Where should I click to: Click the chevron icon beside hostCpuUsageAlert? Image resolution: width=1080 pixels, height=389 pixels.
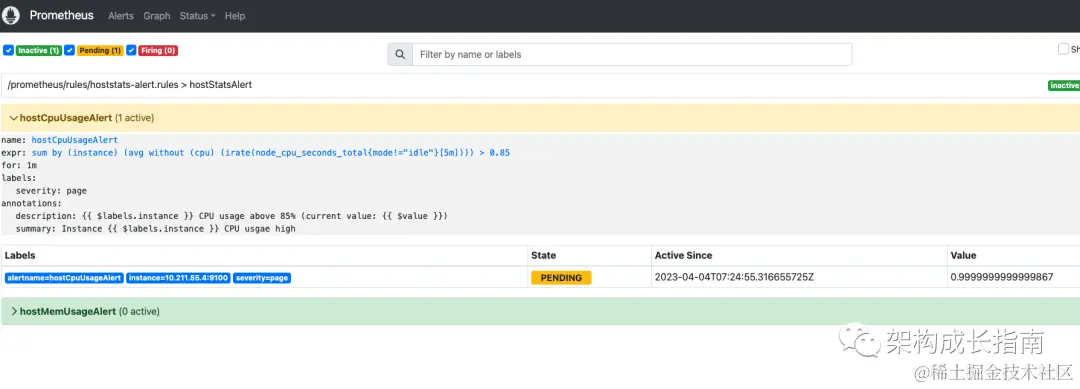[x=14, y=118]
